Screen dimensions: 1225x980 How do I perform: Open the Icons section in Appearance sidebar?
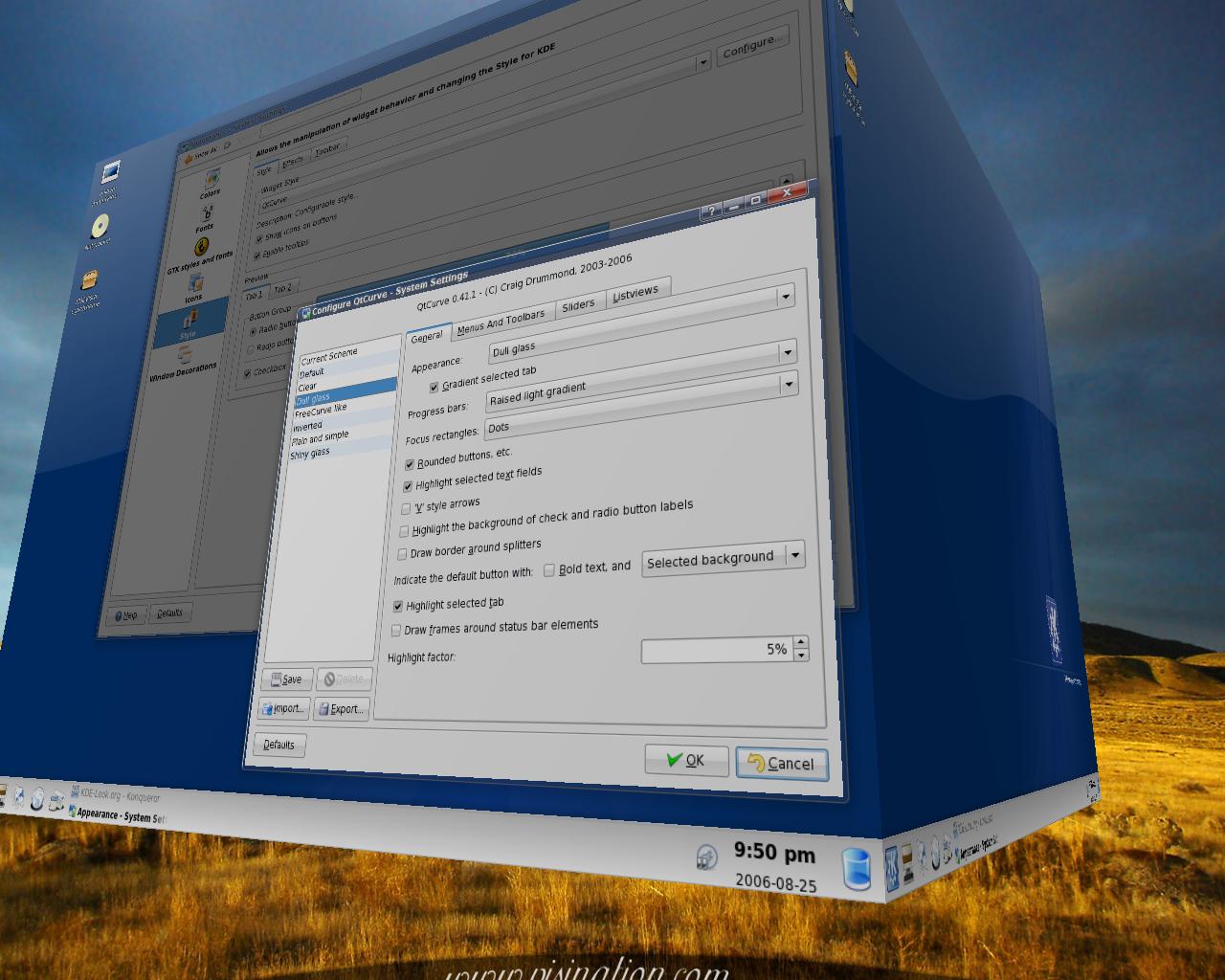coord(195,286)
